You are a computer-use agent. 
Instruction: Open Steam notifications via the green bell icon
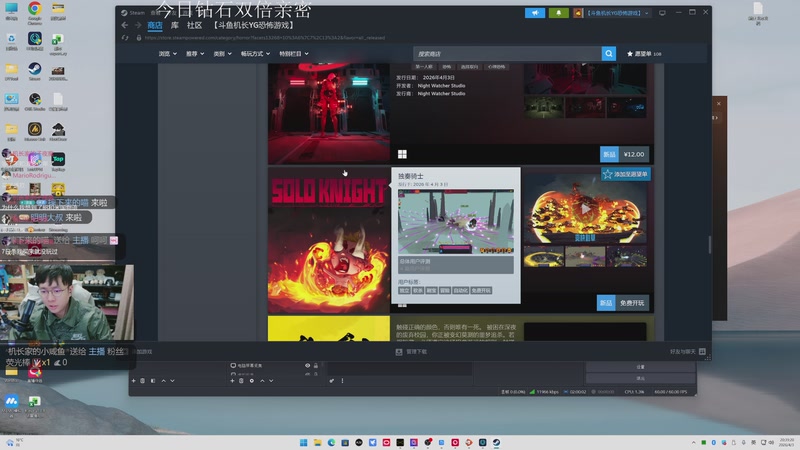[x=558, y=13]
